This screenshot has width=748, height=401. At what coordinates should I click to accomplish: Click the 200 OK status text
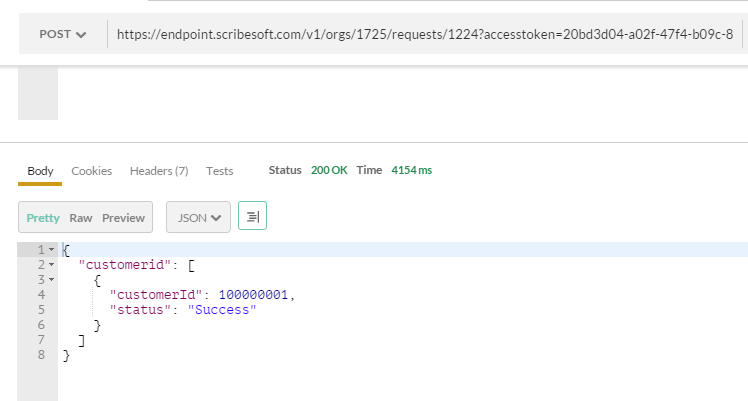click(x=329, y=171)
